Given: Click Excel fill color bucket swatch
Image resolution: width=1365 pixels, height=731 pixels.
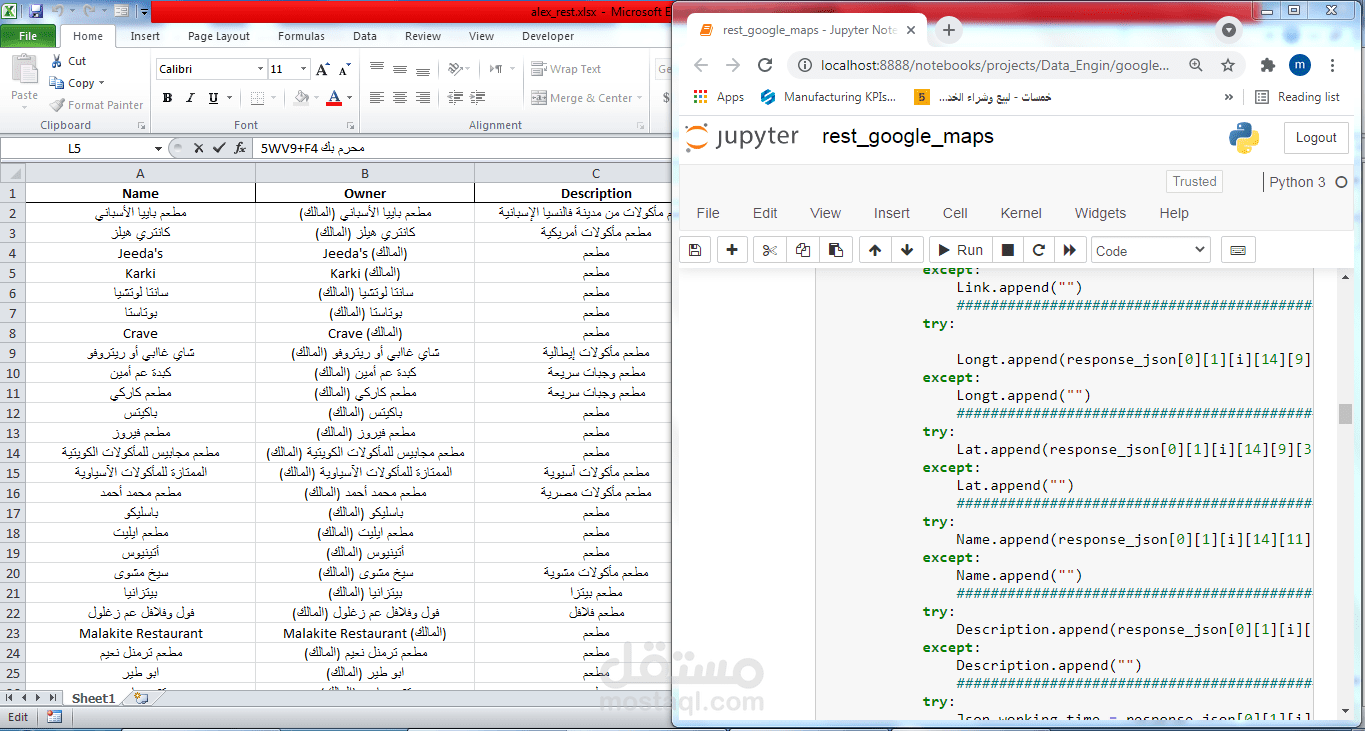Looking at the screenshot, I should tap(301, 98).
